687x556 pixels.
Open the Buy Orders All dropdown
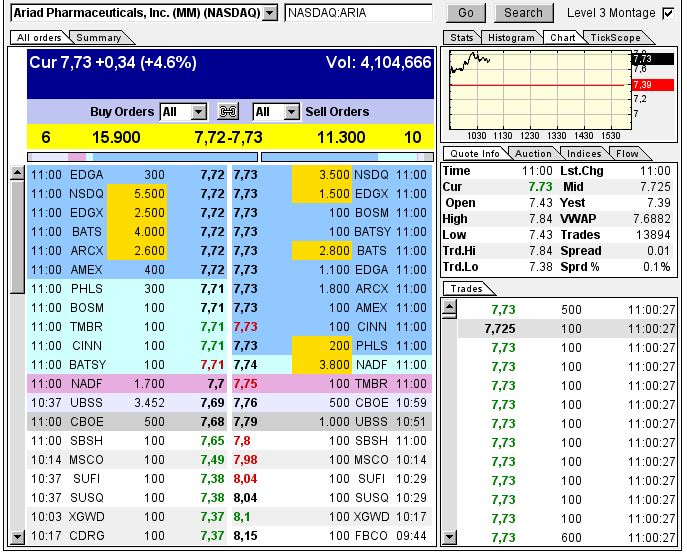click(x=198, y=112)
